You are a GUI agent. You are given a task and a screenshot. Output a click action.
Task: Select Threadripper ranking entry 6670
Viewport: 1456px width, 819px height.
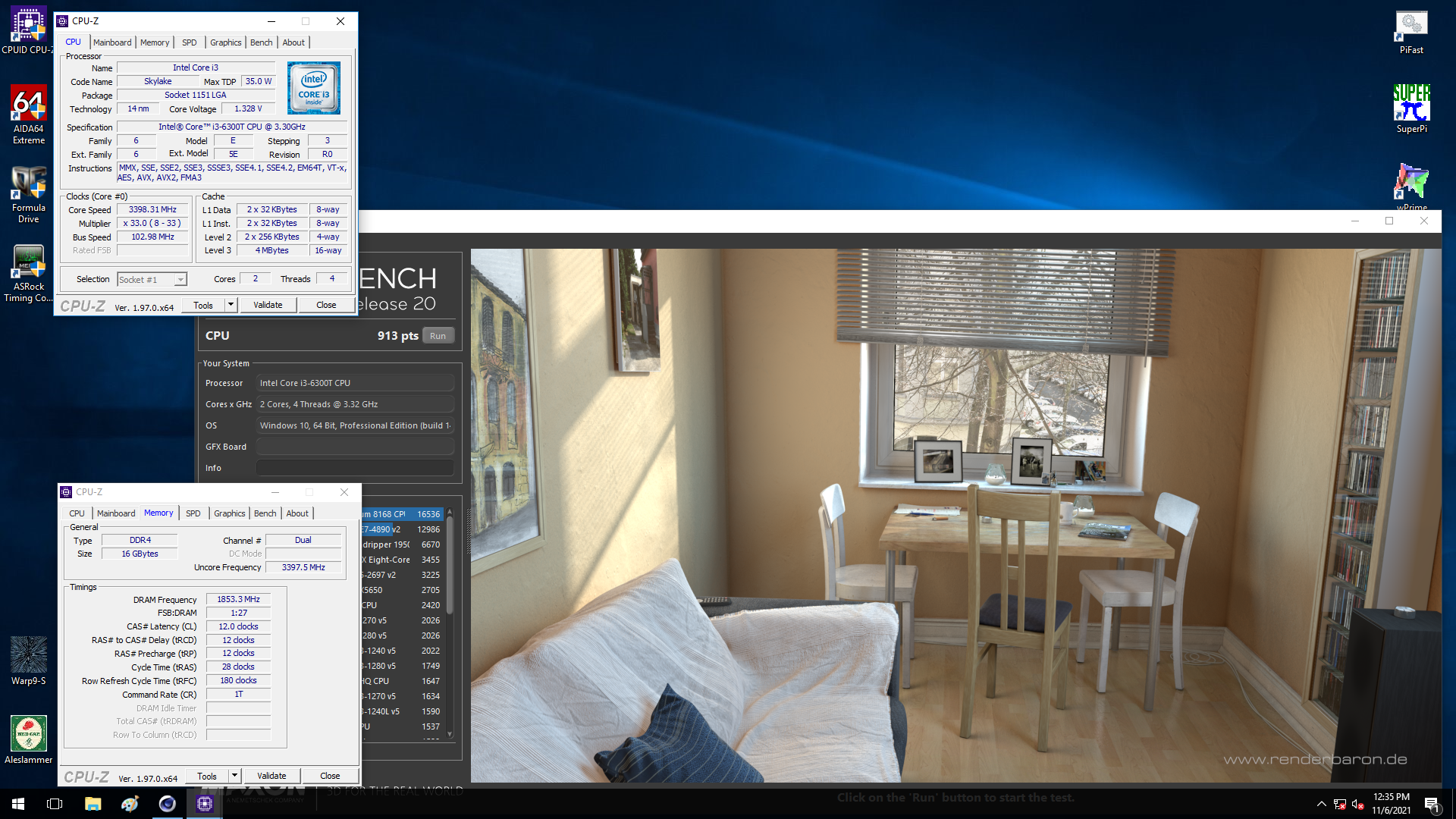pyautogui.click(x=402, y=544)
